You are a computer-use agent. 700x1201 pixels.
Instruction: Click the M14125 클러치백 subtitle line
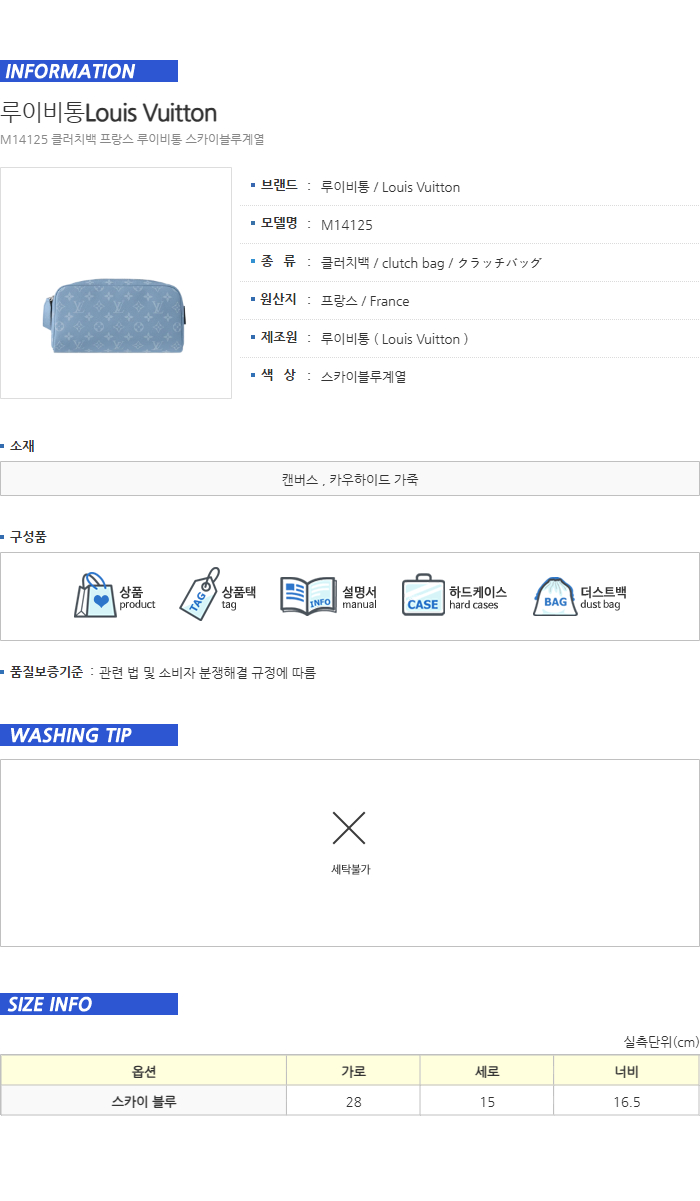(x=132, y=140)
